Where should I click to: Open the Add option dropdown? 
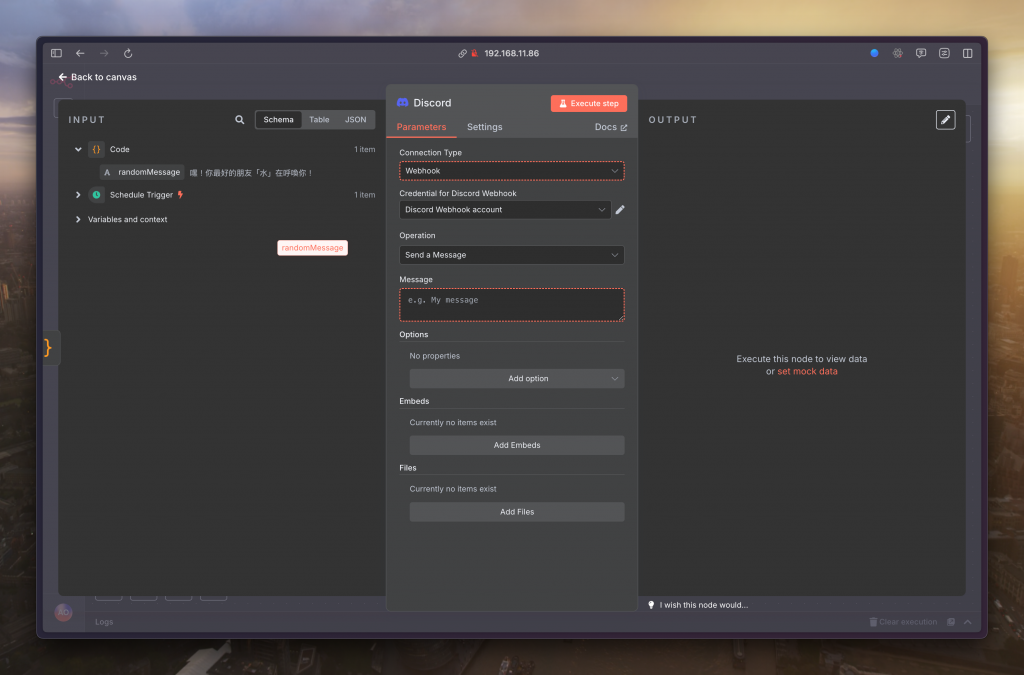tap(517, 379)
